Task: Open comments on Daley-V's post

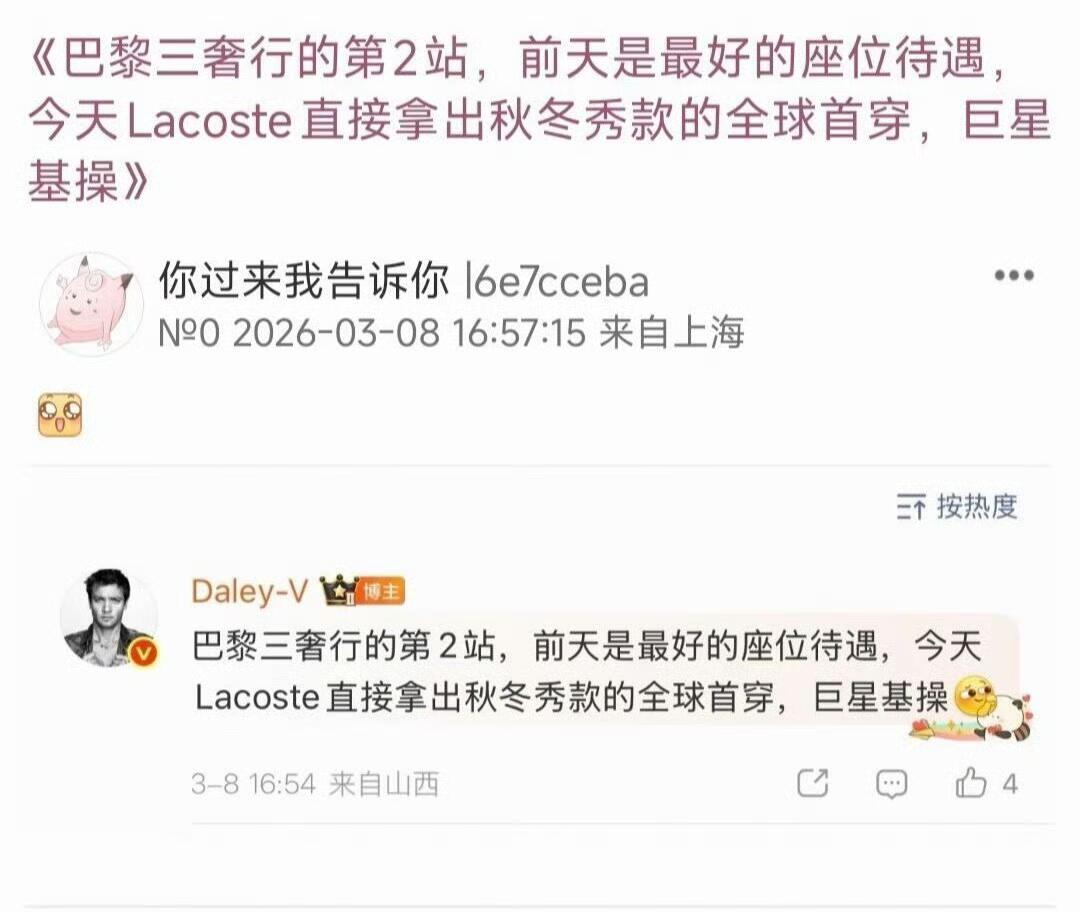Action: 891,784
